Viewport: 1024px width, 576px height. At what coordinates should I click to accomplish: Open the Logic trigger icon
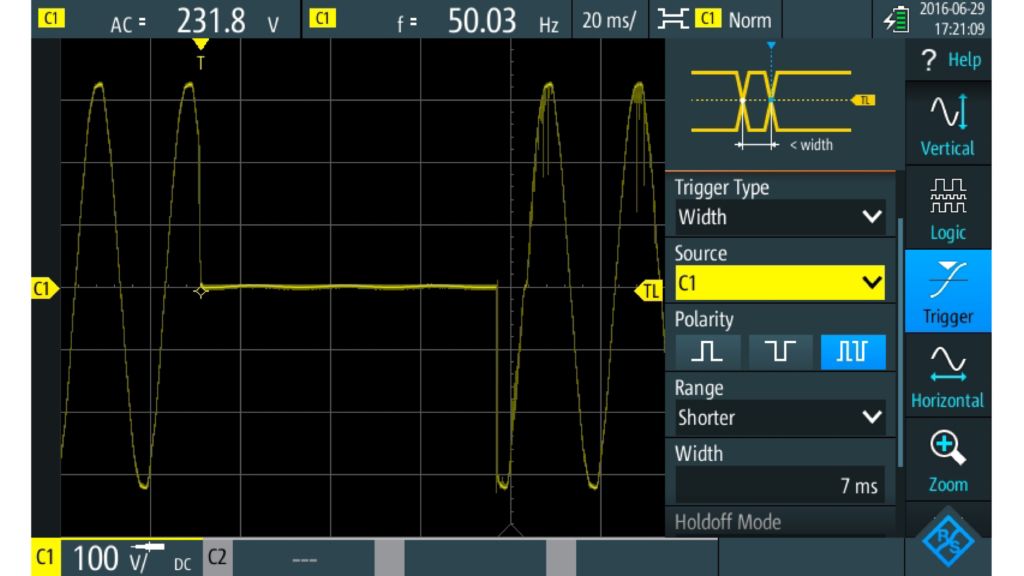point(946,205)
